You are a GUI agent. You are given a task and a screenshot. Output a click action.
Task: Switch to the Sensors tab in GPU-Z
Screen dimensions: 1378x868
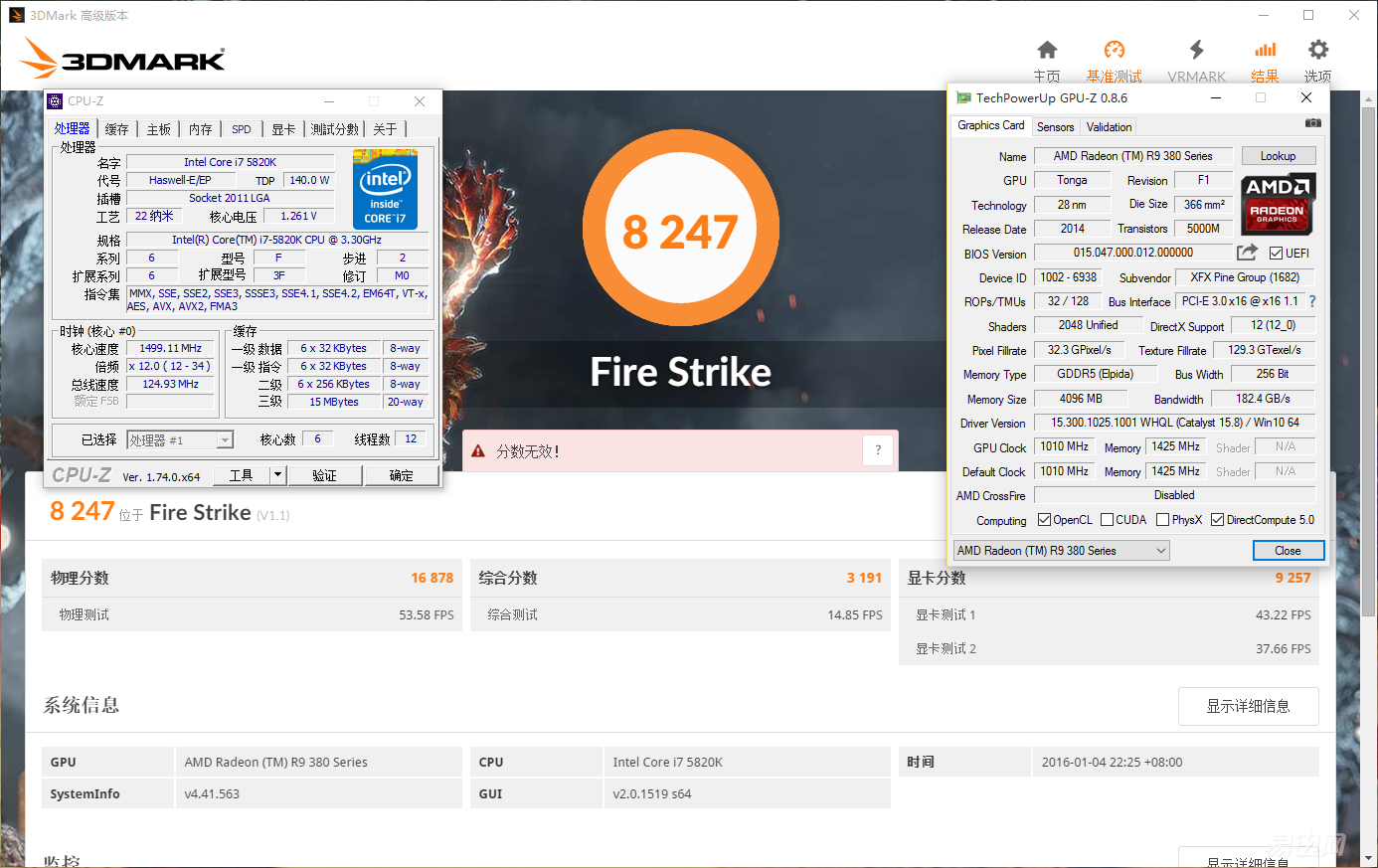pyautogui.click(x=1055, y=127)
